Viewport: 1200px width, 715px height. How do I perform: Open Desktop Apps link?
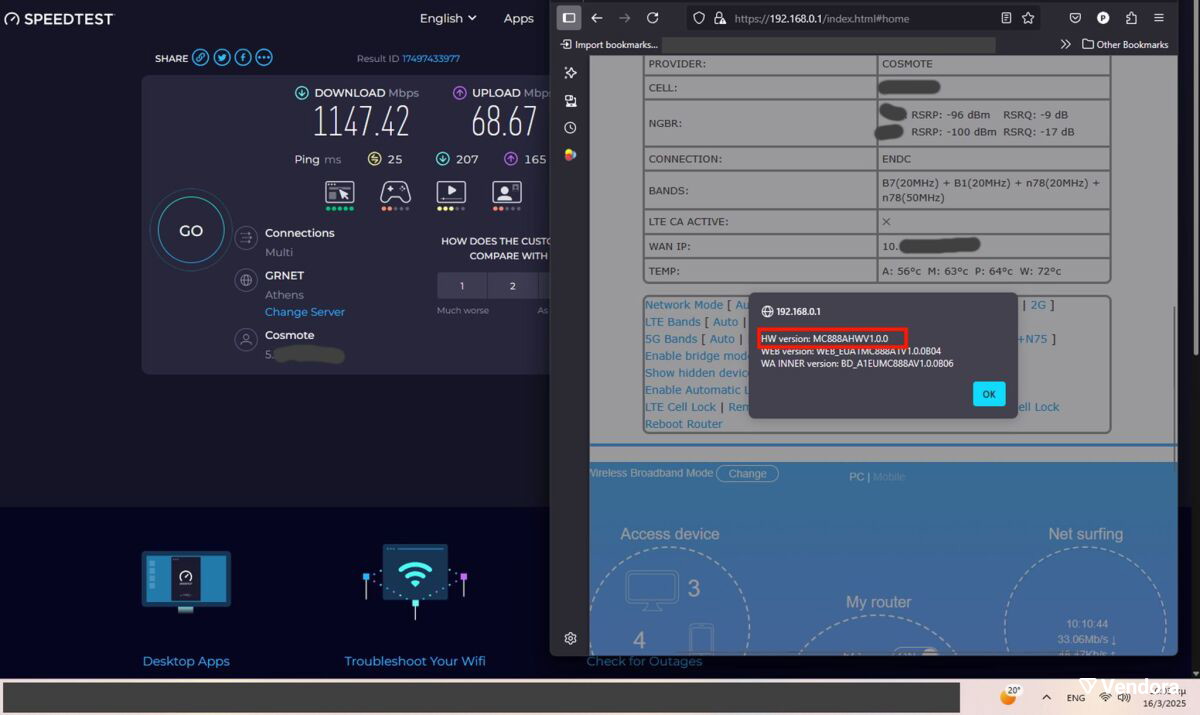point(186,661)
